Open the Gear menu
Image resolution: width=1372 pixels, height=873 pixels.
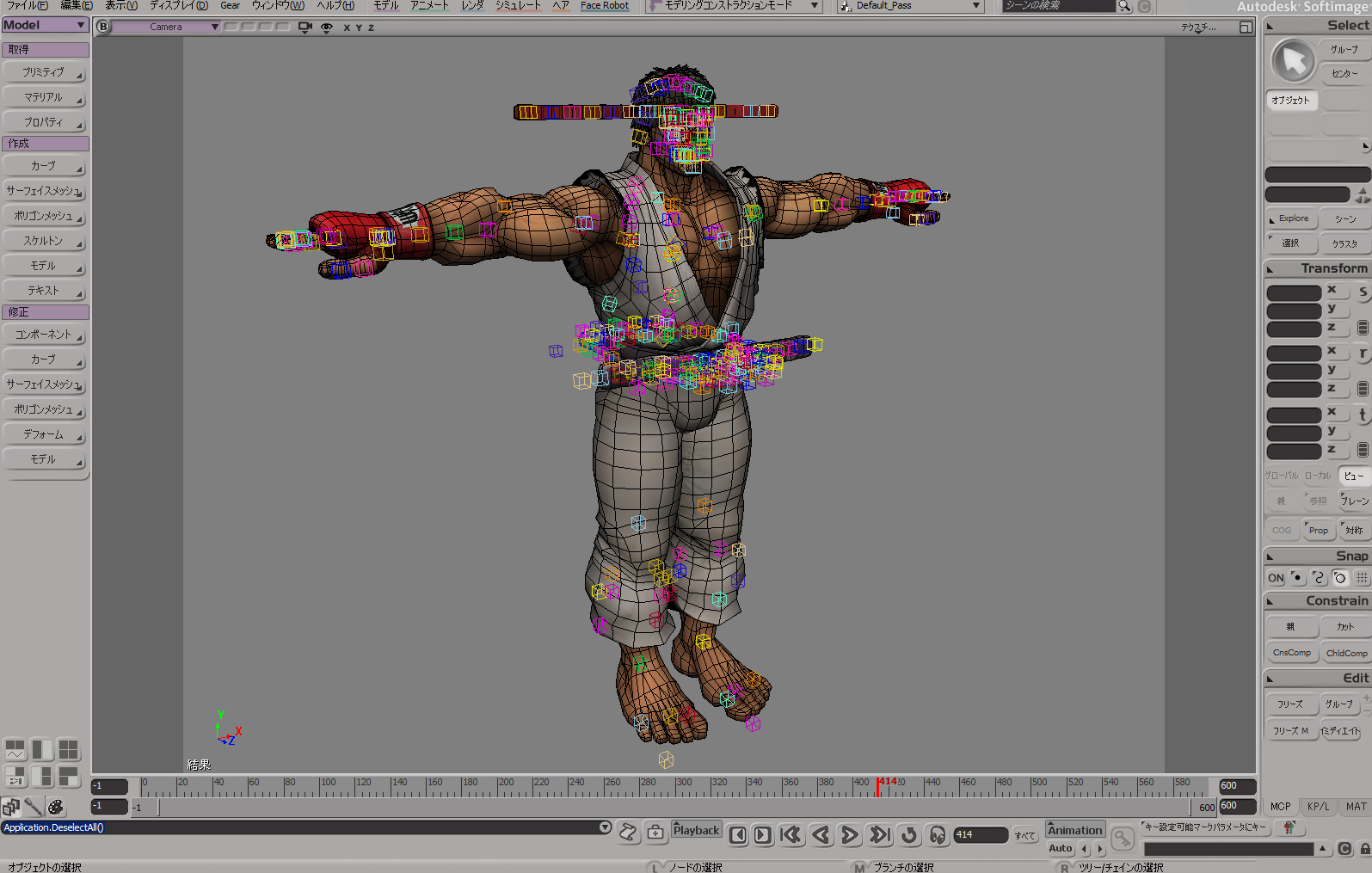[x=230, y=5]
